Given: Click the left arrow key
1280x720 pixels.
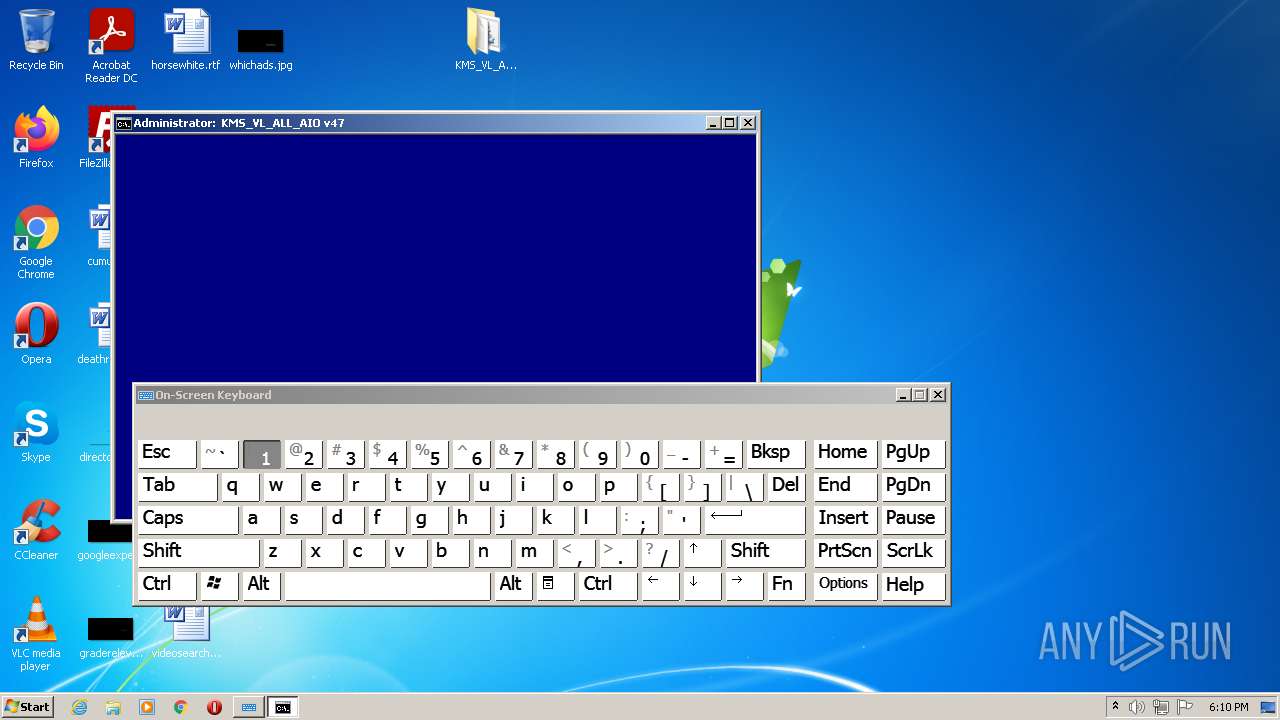Looking at the screenshot, I should 660,586.
